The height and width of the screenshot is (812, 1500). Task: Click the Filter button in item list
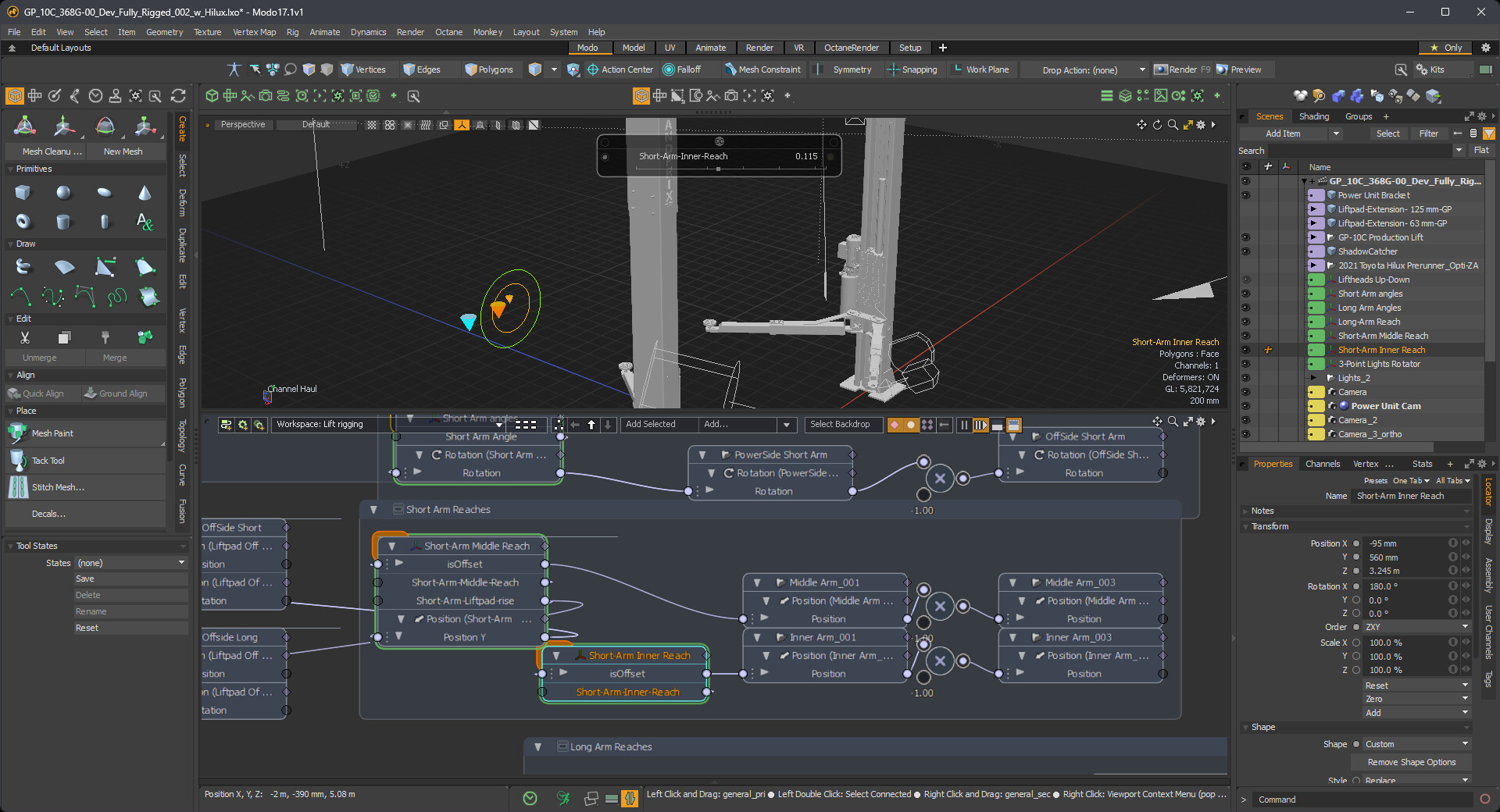coord(1428,134)
